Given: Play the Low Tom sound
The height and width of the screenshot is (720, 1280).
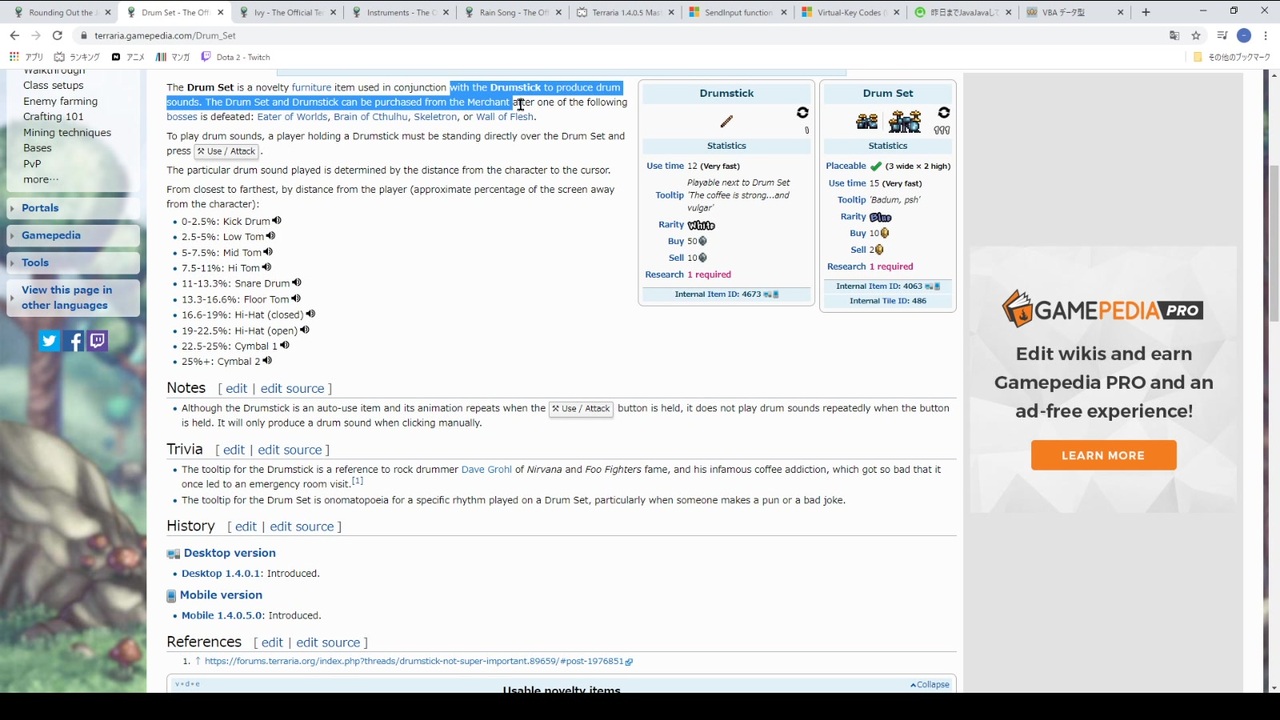Looking at the screenshot, I should [x=270, y=237].
